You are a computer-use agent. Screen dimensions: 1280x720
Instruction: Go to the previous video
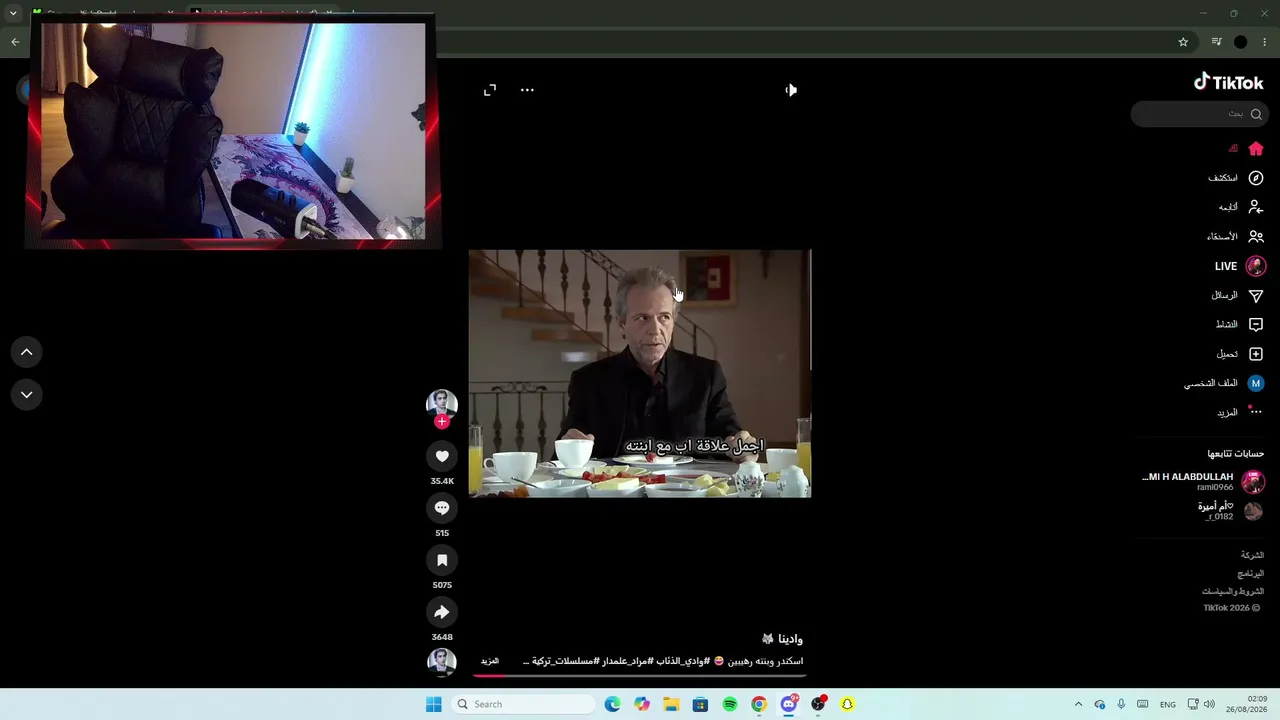point(27,352)
